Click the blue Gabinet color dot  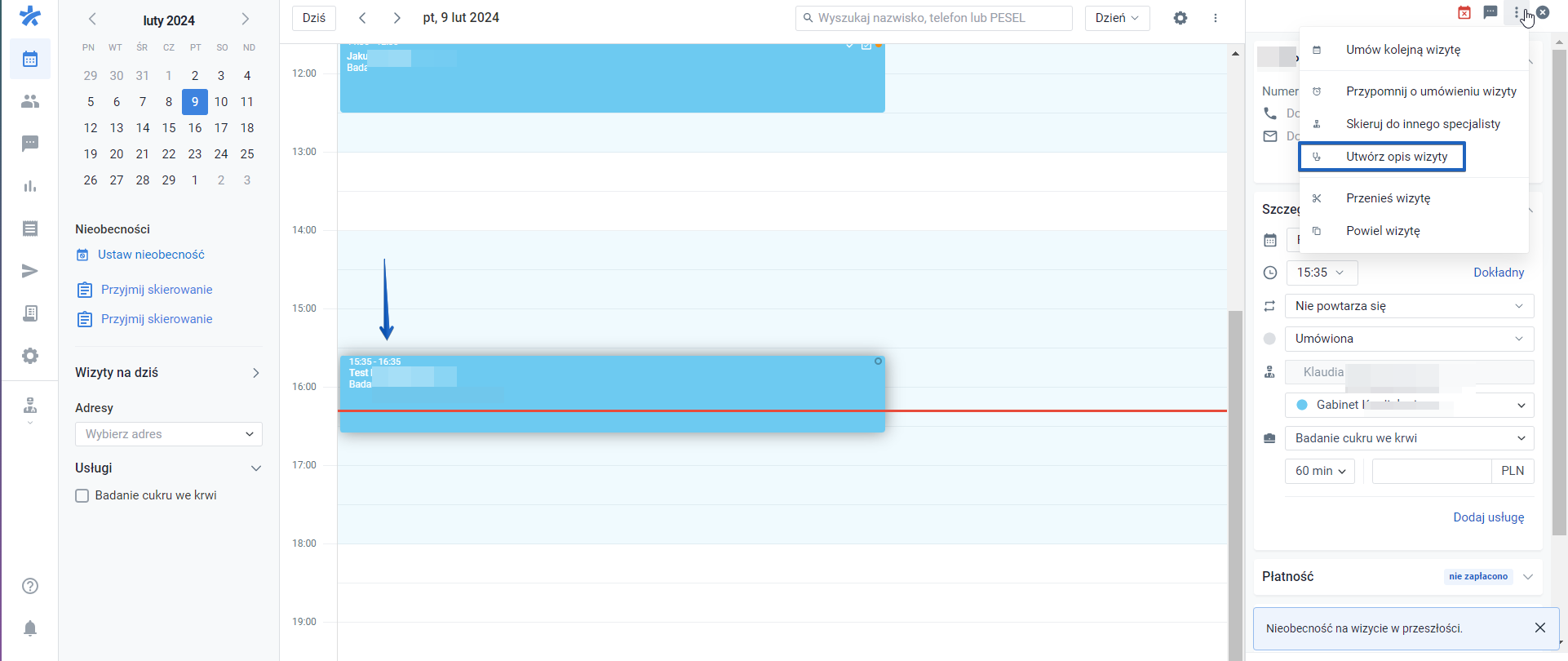click(x=1302, y=405)
